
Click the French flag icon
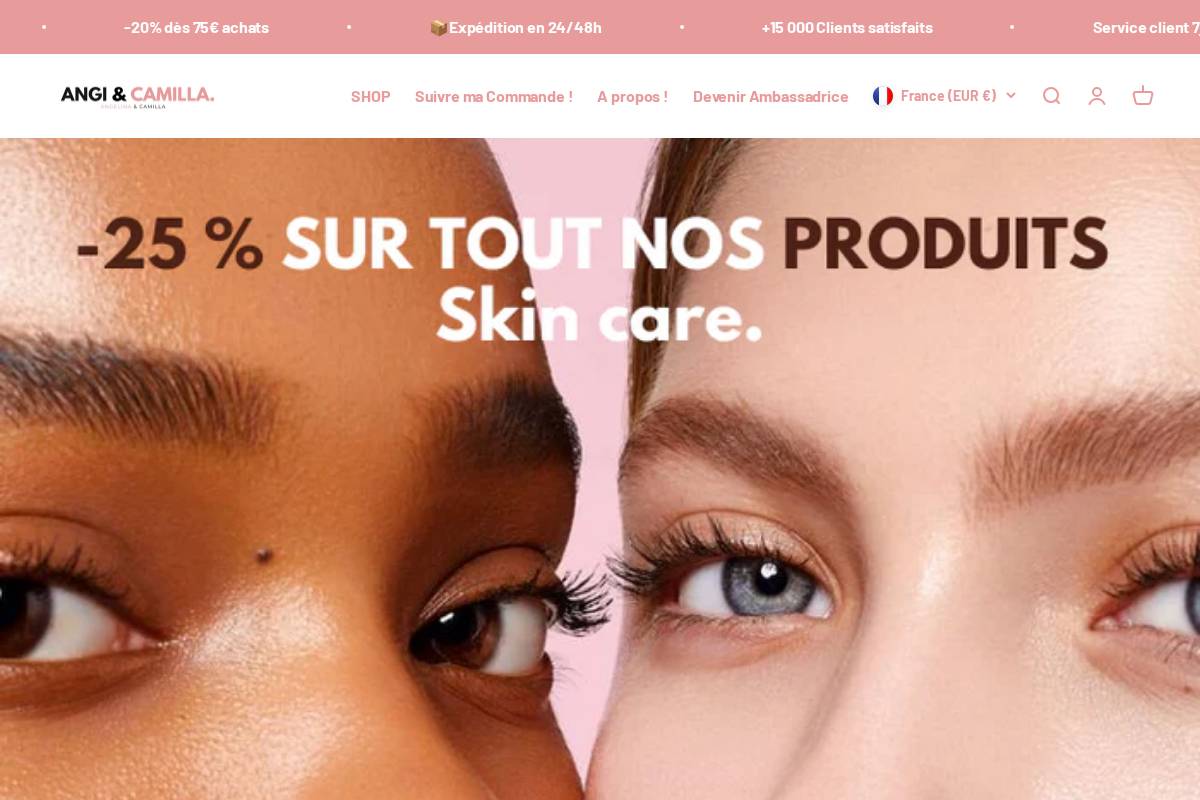pos(883,96)
